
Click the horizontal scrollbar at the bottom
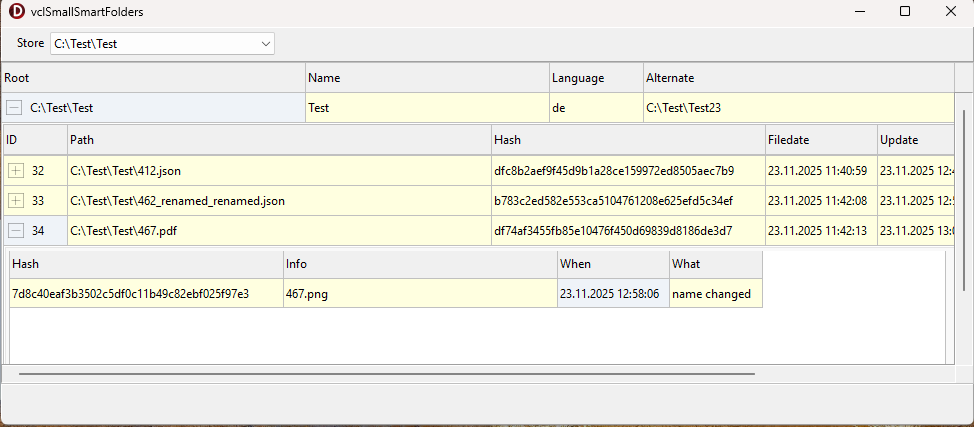click(x=386, y=374)
